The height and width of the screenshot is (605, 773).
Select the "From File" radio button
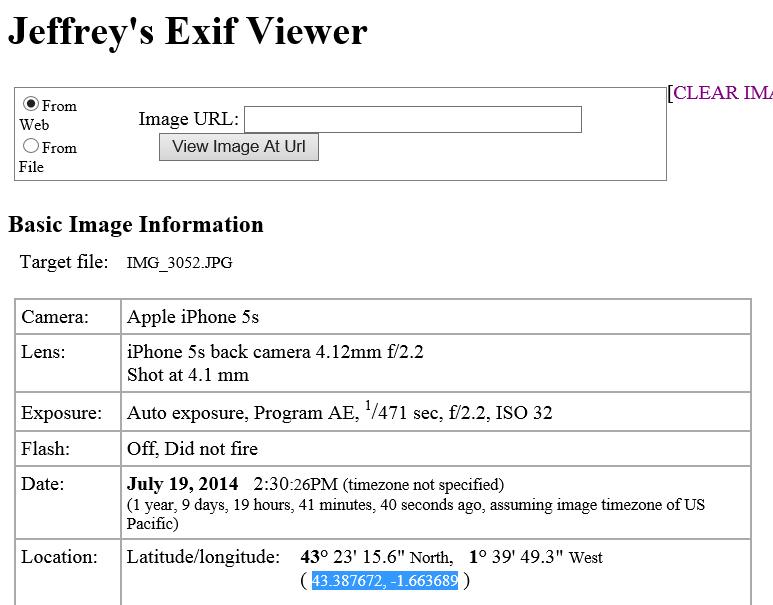tap(31, 146)
